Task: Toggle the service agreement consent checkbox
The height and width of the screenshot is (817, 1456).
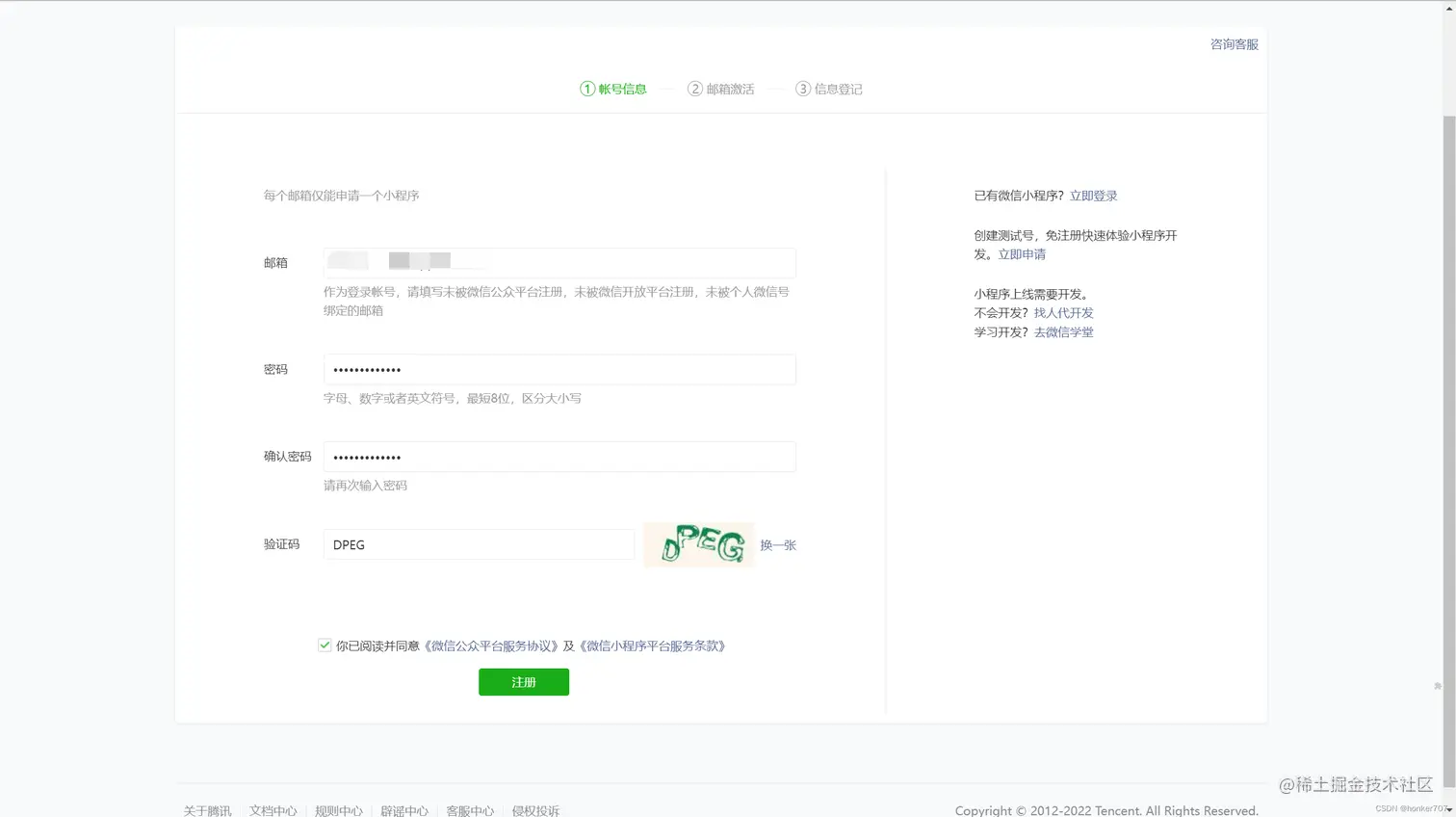Action: coord(325,645)
